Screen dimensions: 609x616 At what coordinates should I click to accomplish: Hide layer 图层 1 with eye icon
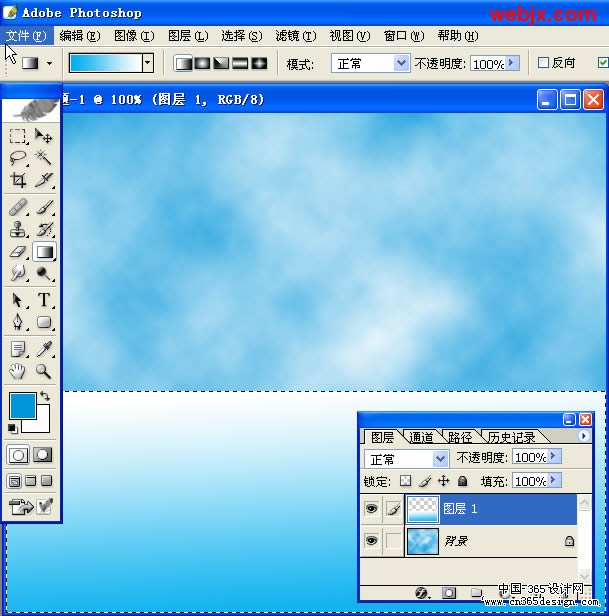click(371, 509)
